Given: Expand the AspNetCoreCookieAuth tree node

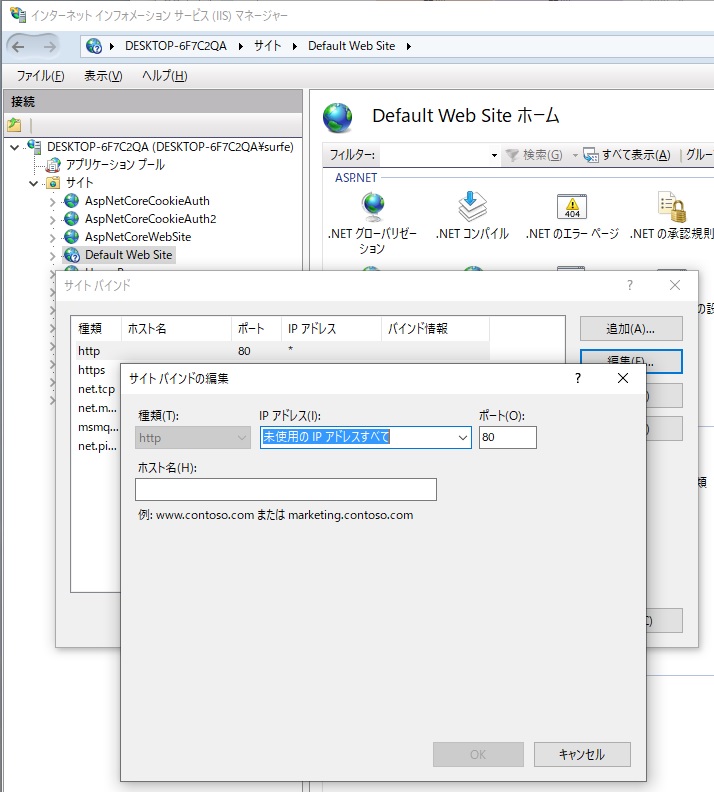Looking at the screenshot, I should pyautogui.click(x=53, y=202).
